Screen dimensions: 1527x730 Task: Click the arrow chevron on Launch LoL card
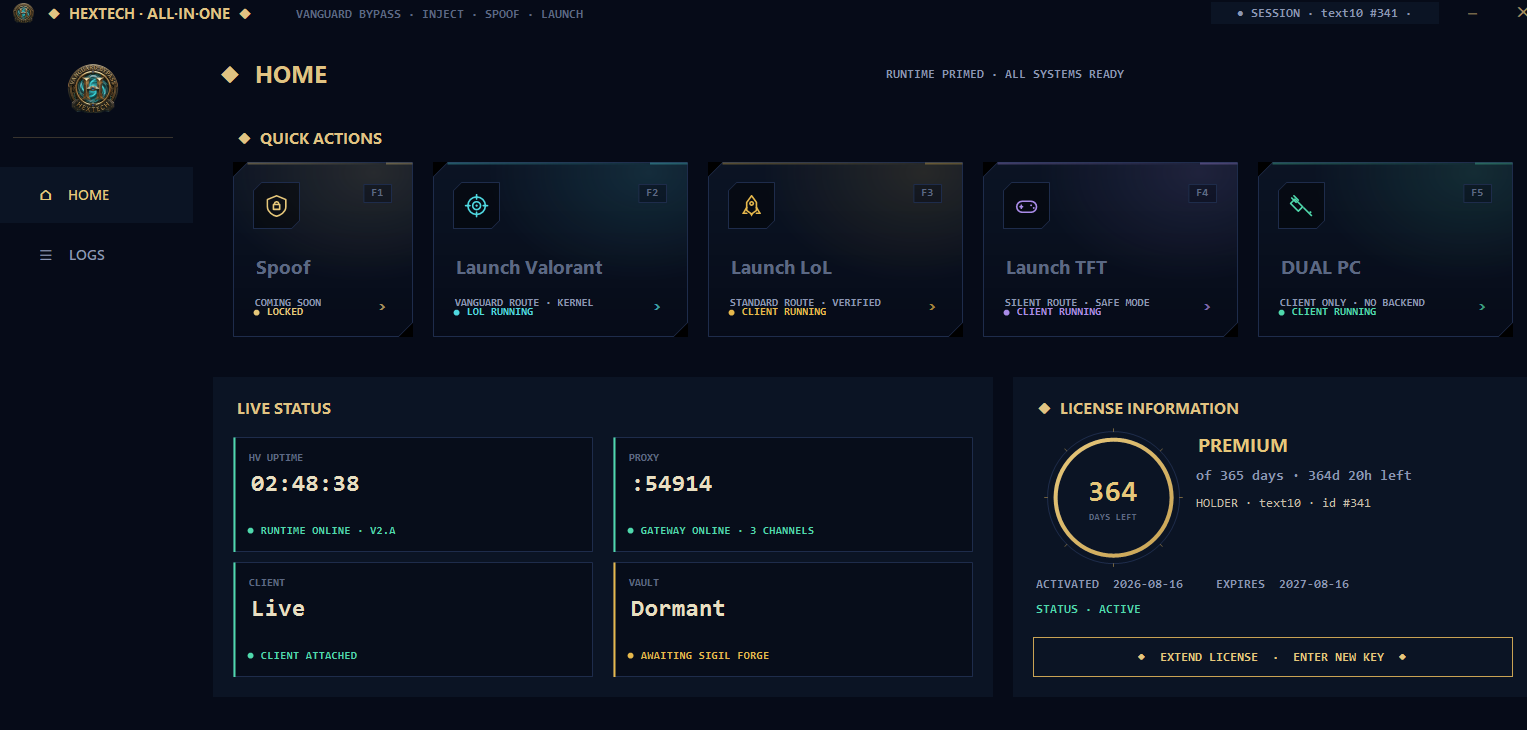pyautogui.click(x=932, y=307)
